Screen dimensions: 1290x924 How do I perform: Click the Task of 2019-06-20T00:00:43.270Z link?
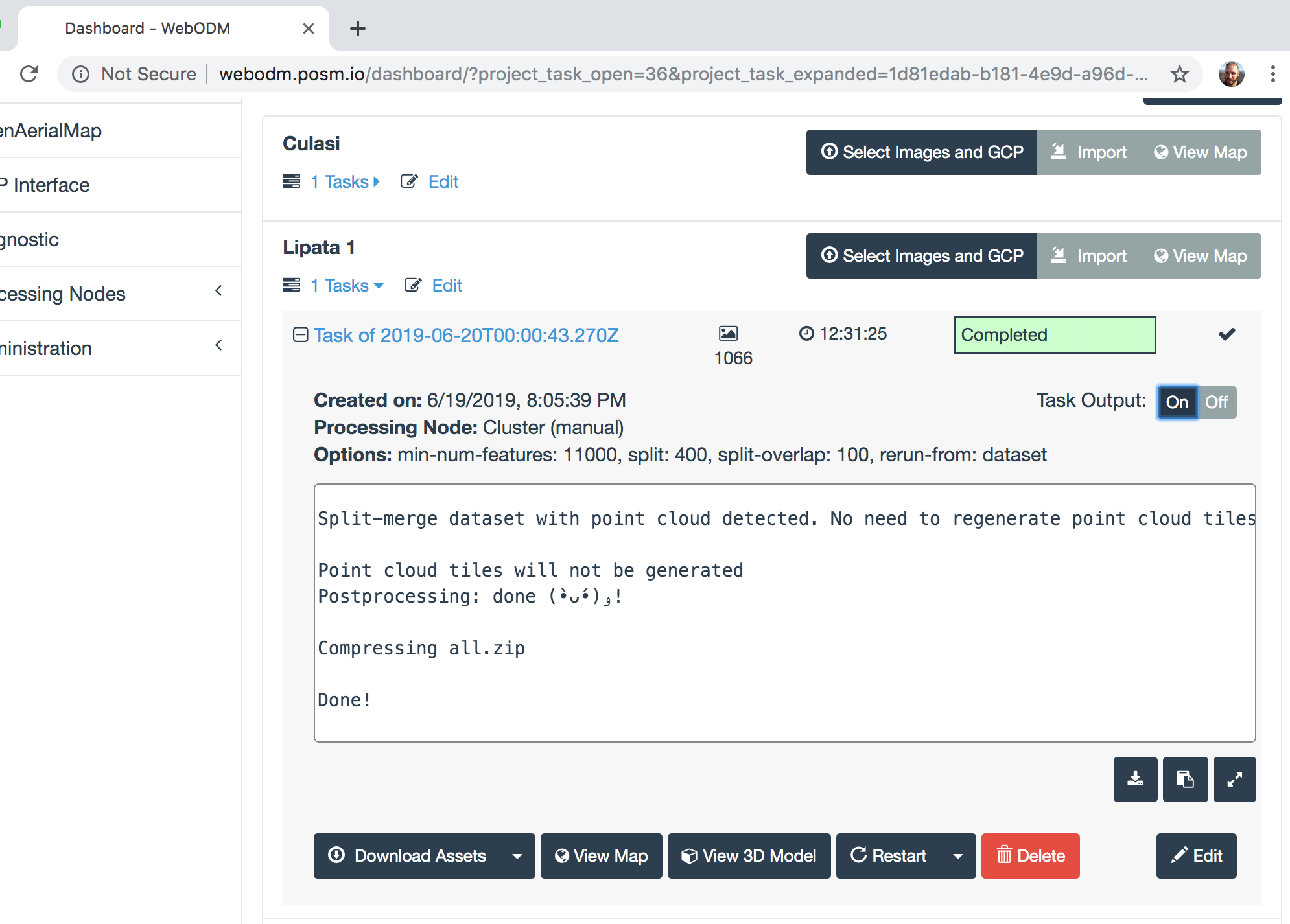[466, 335]
